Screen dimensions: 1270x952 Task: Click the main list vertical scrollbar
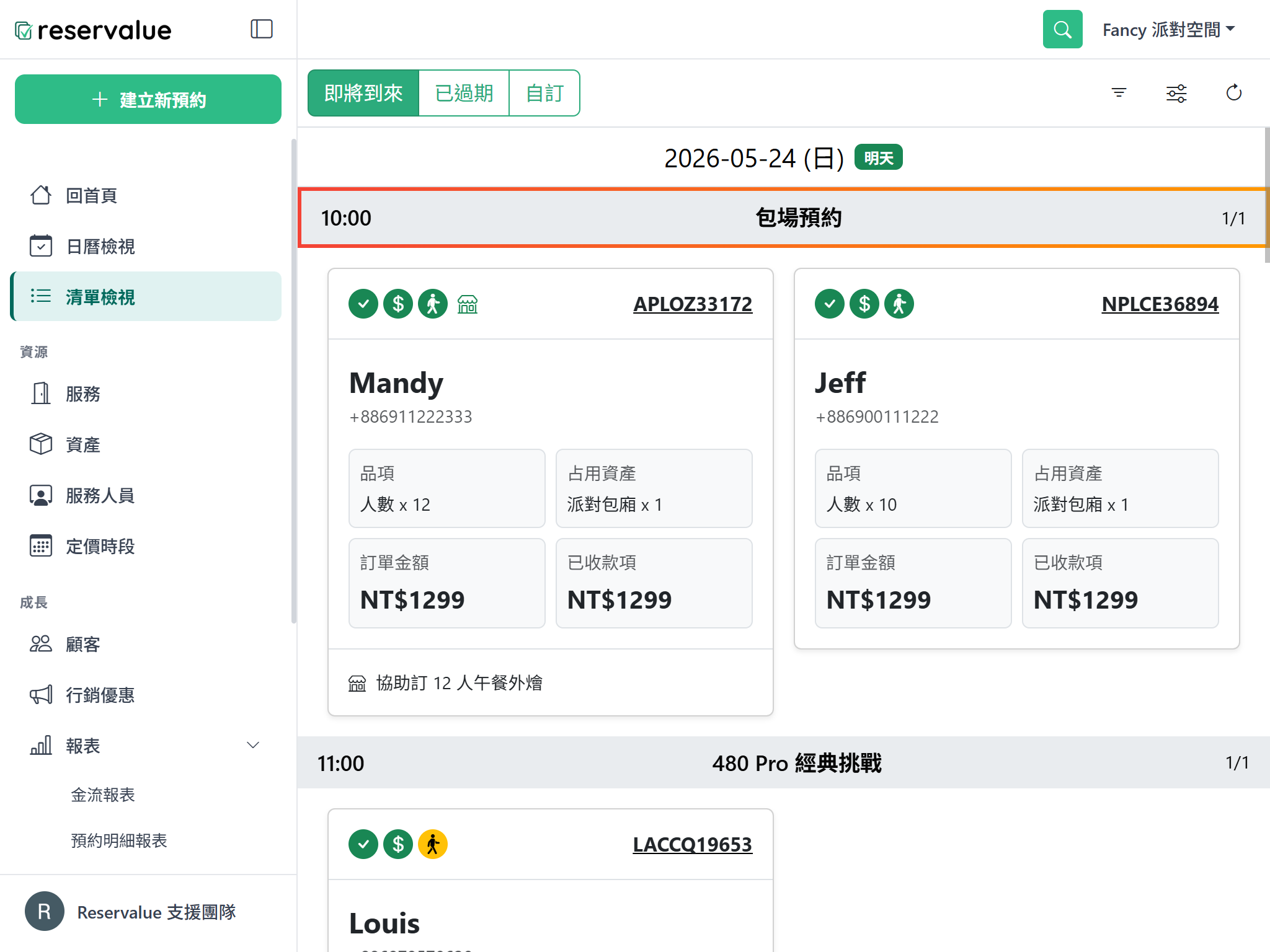[x=1267, y=195]
